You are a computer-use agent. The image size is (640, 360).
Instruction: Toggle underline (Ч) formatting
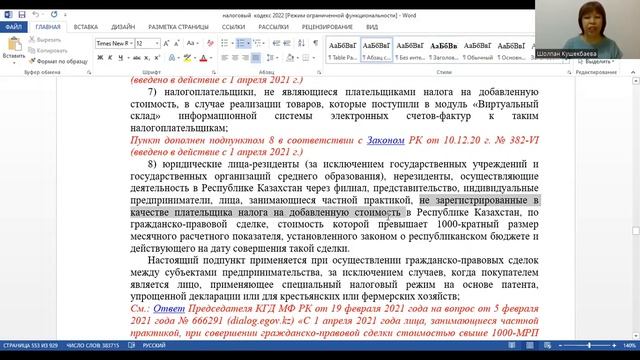coord(120,58)
